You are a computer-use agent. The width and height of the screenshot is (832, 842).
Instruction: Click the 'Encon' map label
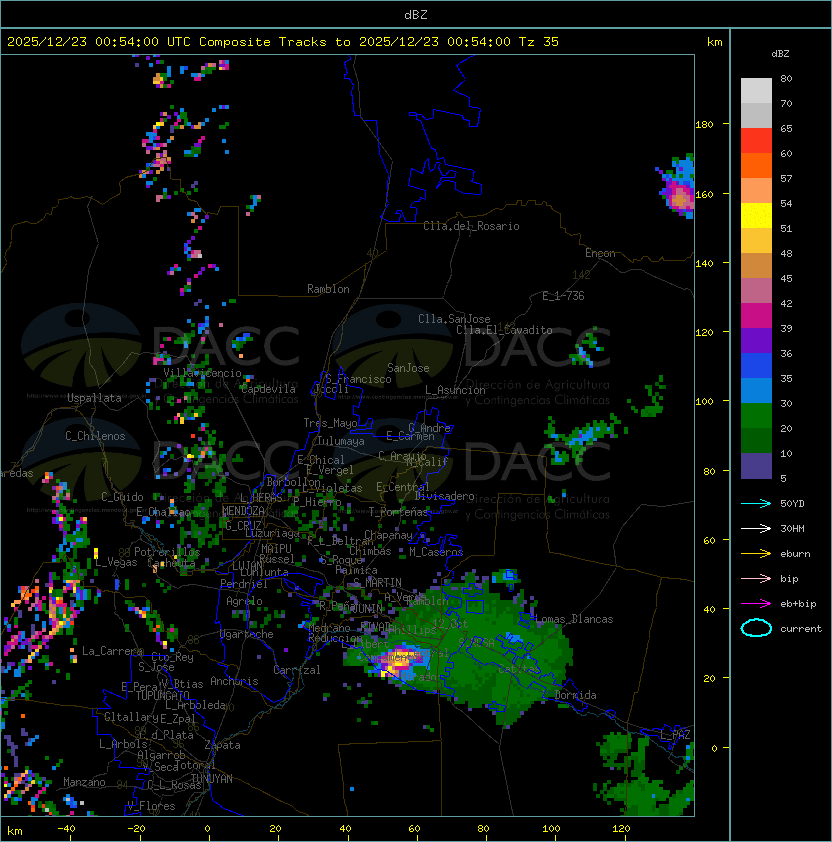[600, 253]
